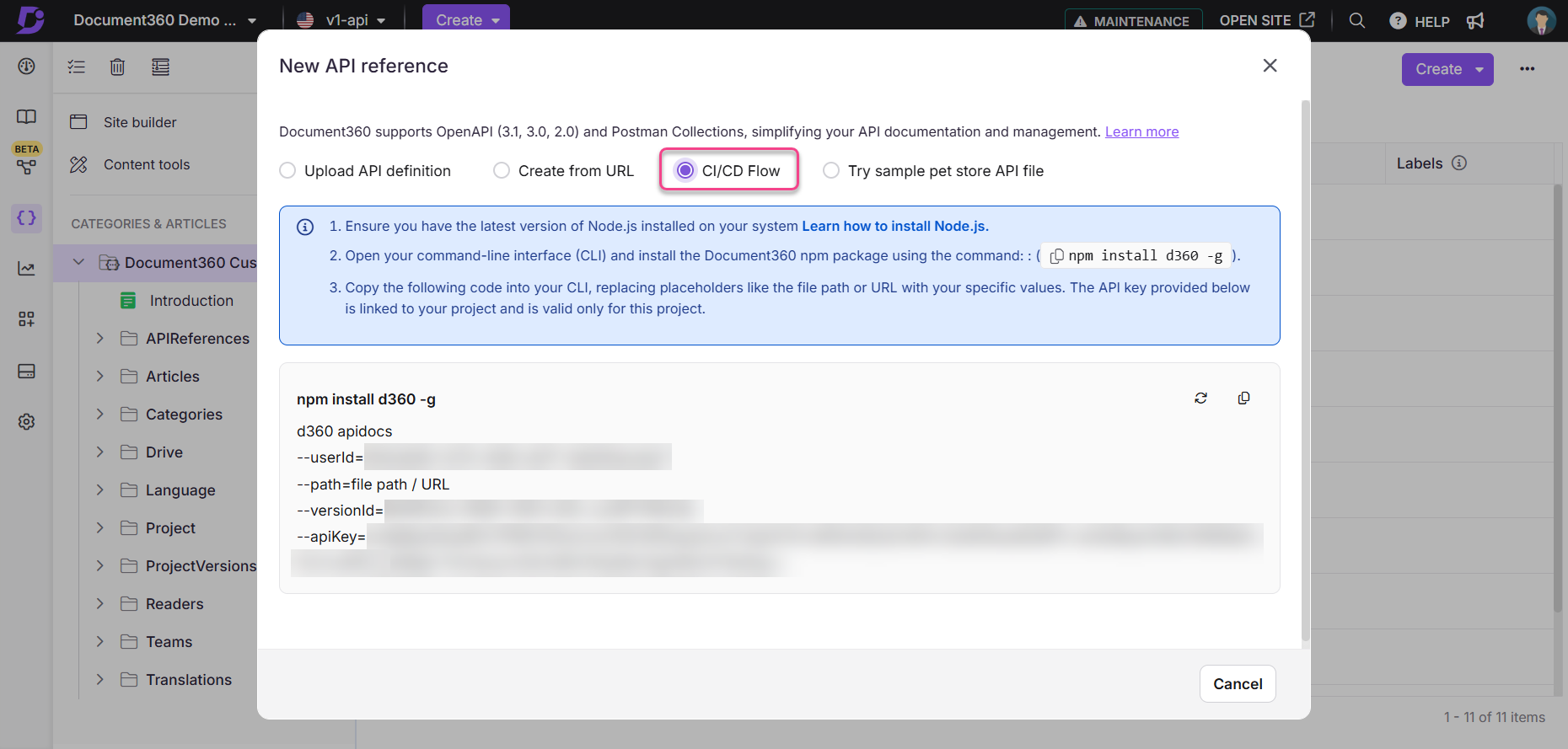Click the OPEN SITE link
Image resolution: width=1568 pixels, height=749 pixels.
1266,20
